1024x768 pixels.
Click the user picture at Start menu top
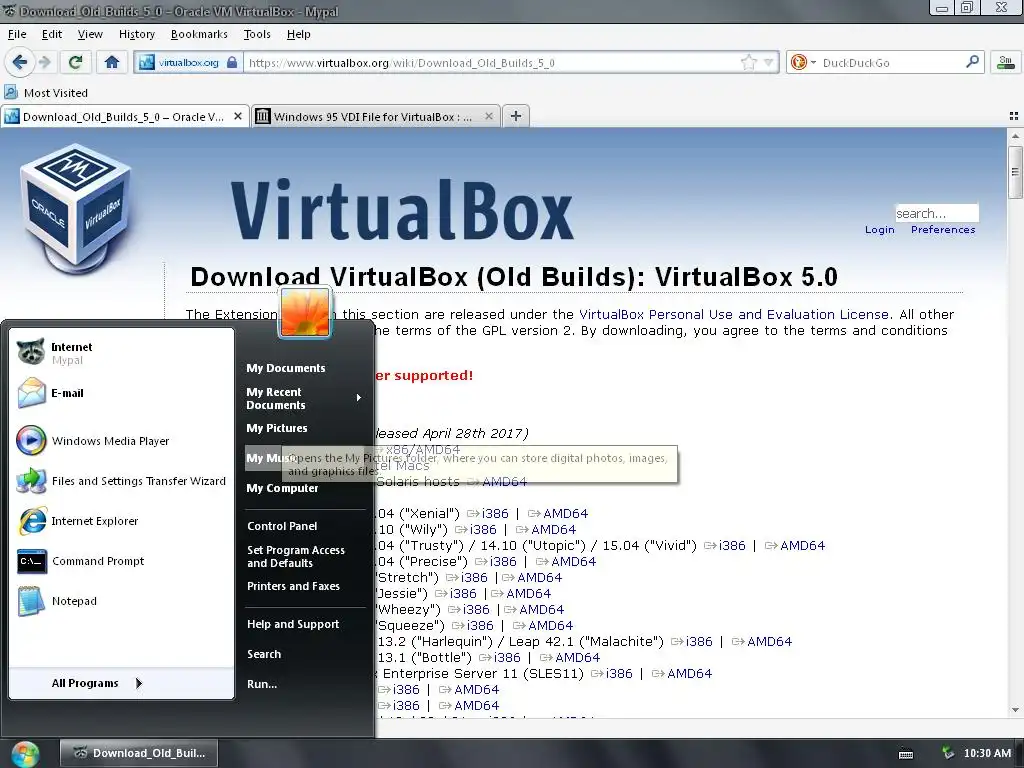click(x=305, y=312)
